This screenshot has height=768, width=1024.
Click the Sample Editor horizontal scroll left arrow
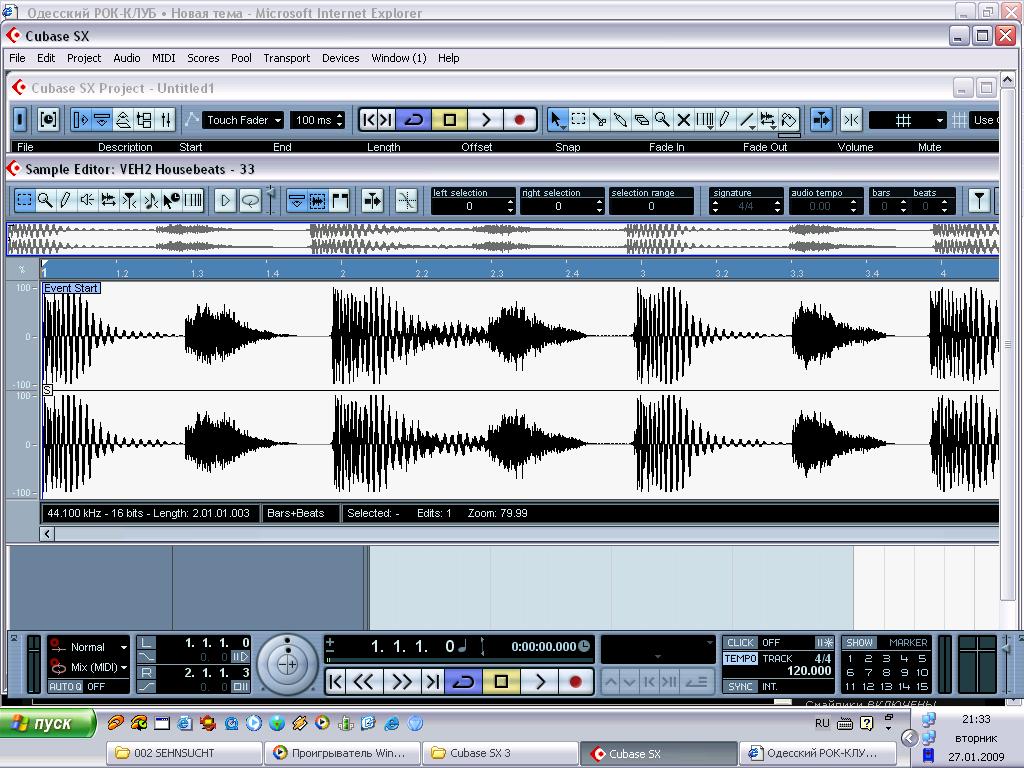[x=47, y=534]
